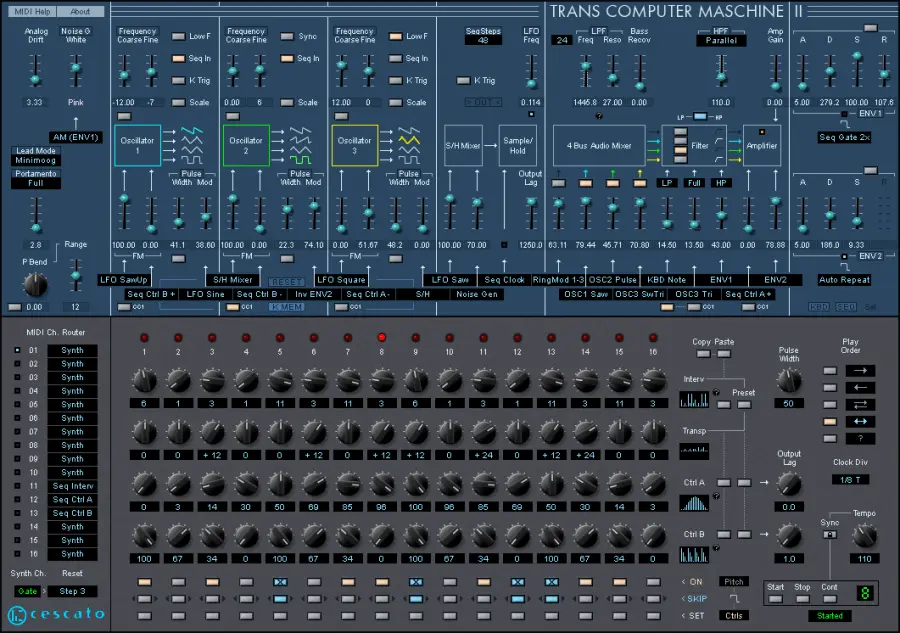This screenshot has height=633, width=900.
Task: Click the filter LP mode button
Action: click(667, 183)
